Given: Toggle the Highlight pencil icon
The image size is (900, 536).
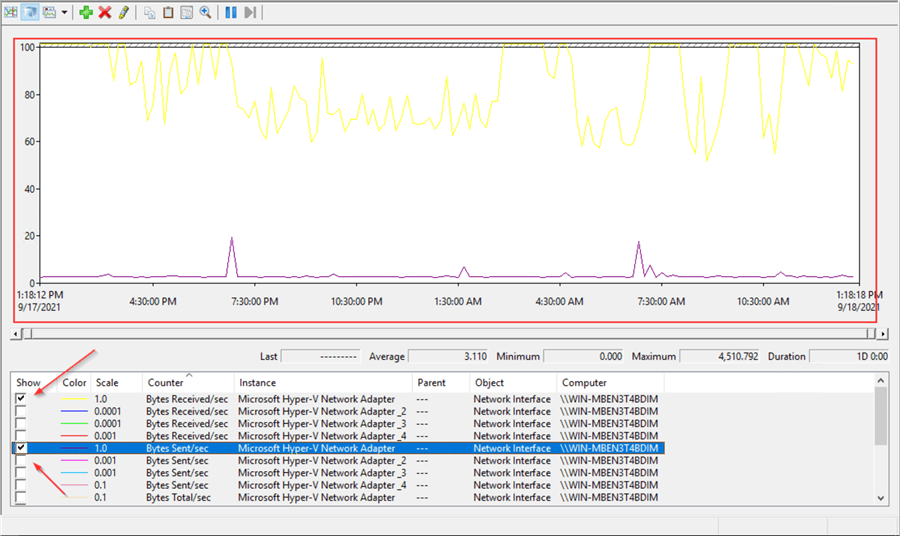Looking at the screenshot, I should (x=124, y=12).
